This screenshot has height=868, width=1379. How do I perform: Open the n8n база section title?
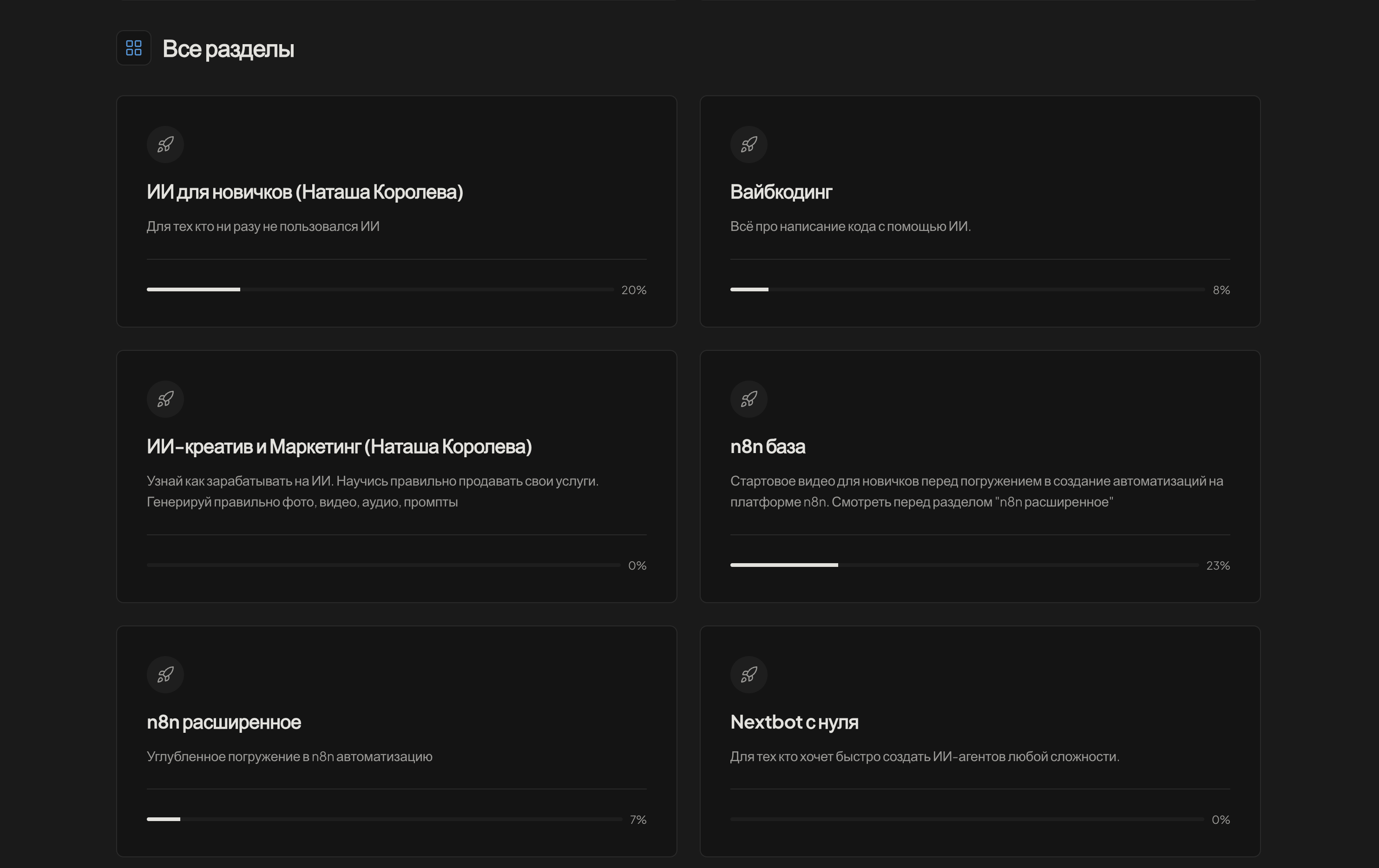768,447
